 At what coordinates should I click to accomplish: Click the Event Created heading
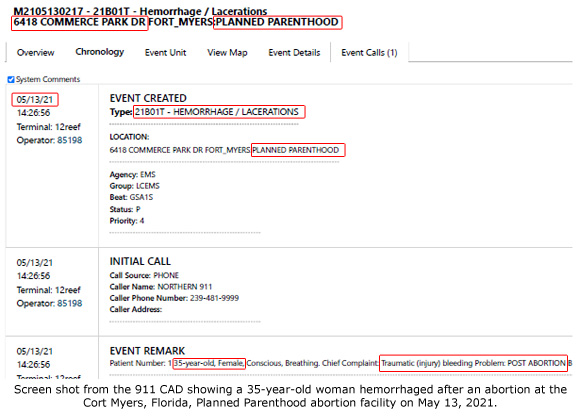tap(148, 98)
